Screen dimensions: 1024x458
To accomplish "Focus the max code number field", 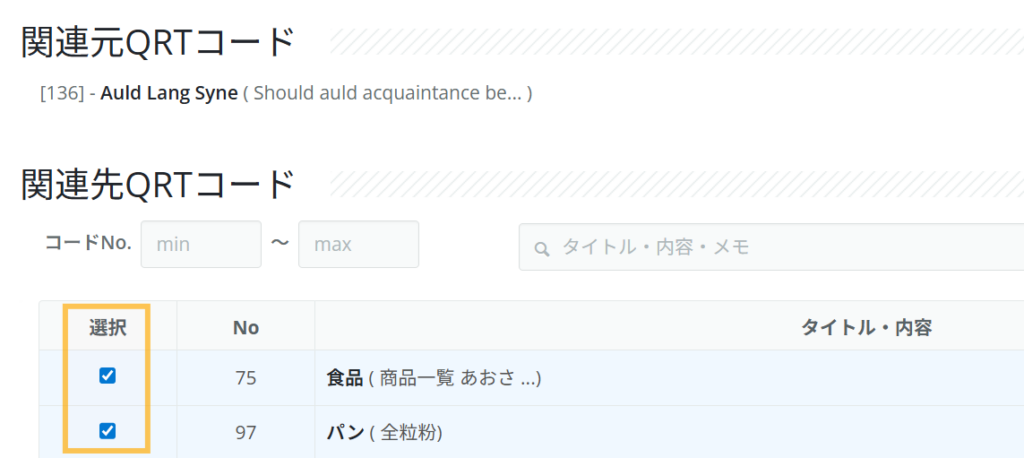I will click(359, 244).
